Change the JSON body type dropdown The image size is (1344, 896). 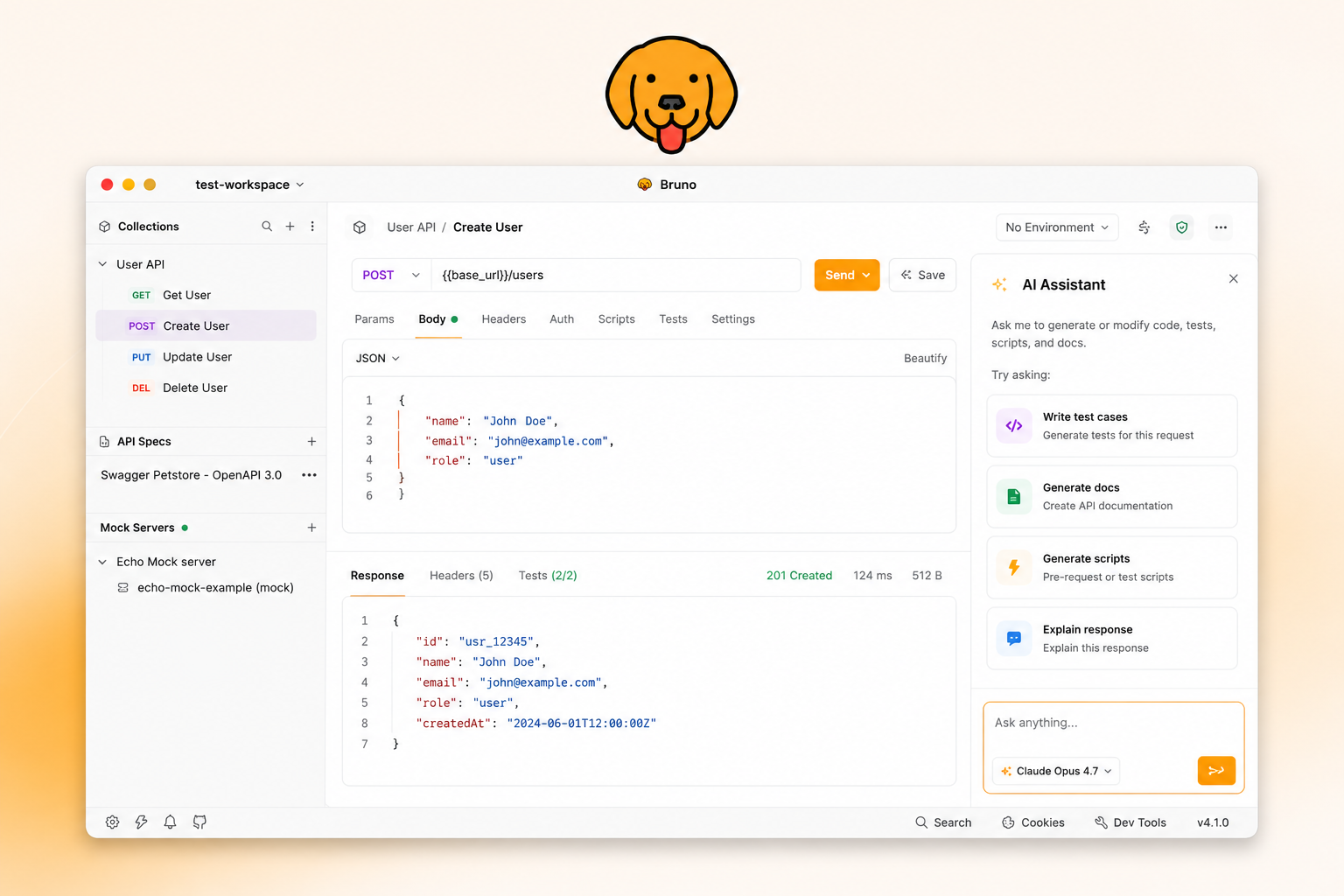tap(377, 359)
